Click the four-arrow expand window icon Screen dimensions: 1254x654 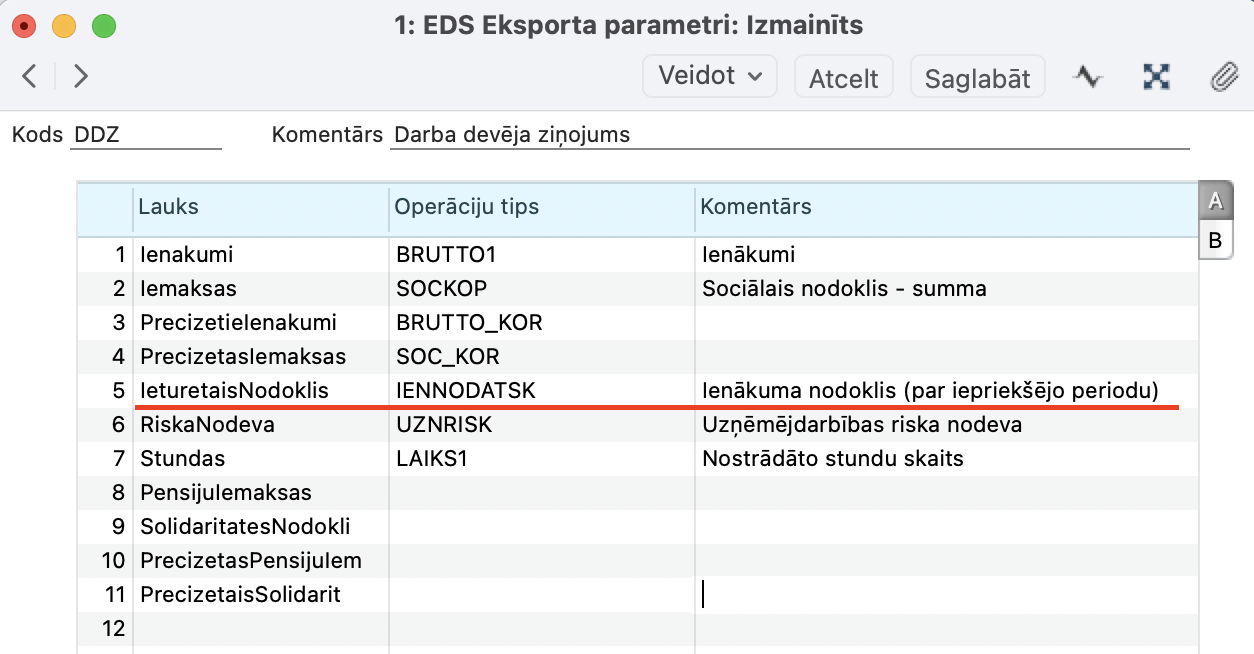1157,77
